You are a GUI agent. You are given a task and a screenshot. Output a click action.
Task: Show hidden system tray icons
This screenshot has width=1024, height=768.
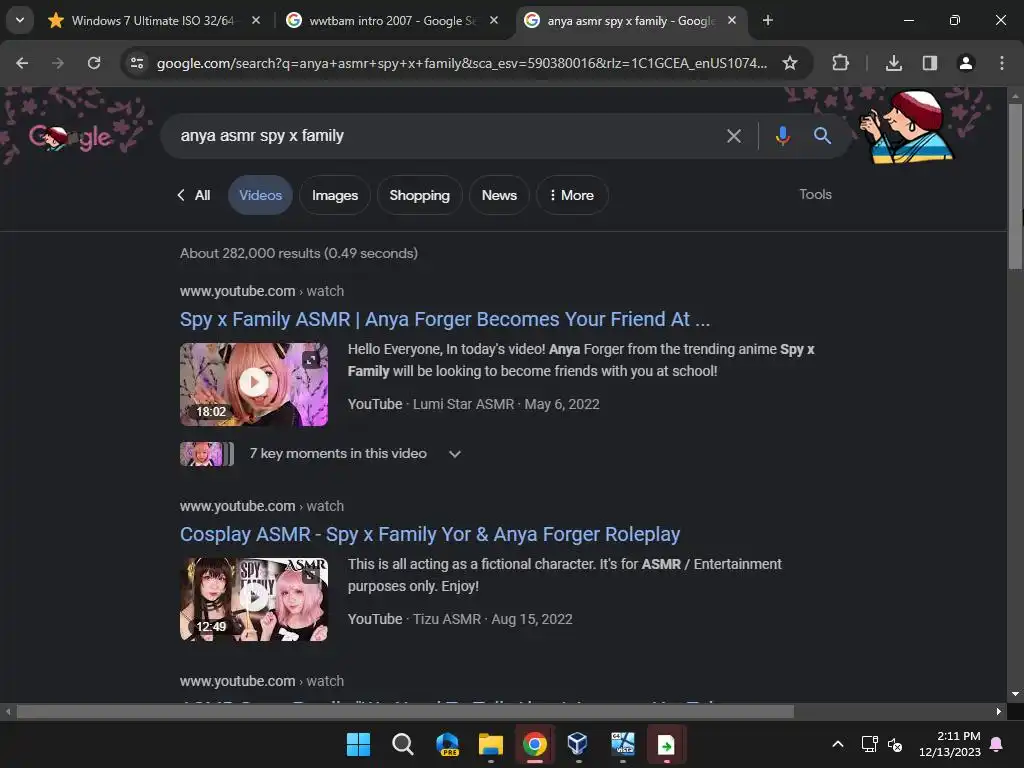point(838,744)
